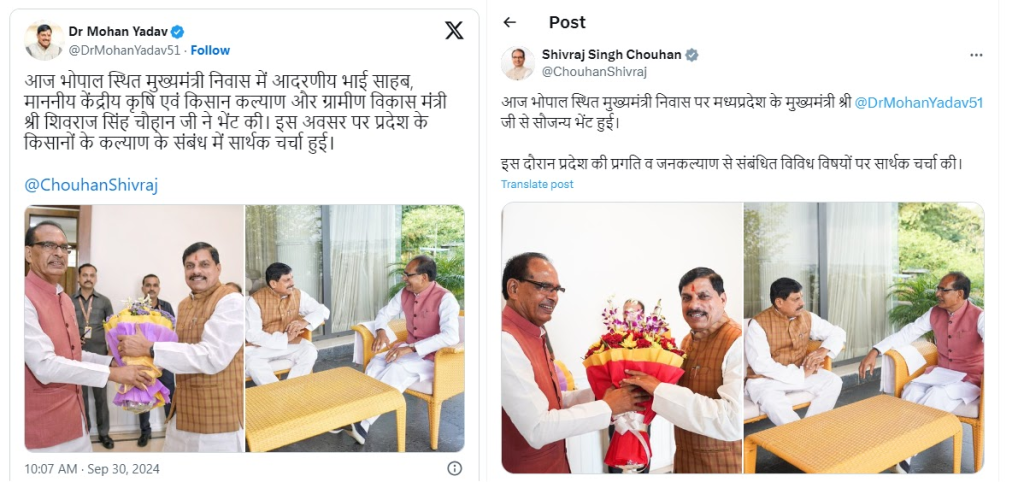
Task: Click Dr Mohan Yadav's verified badge
Action: [178, 31]
